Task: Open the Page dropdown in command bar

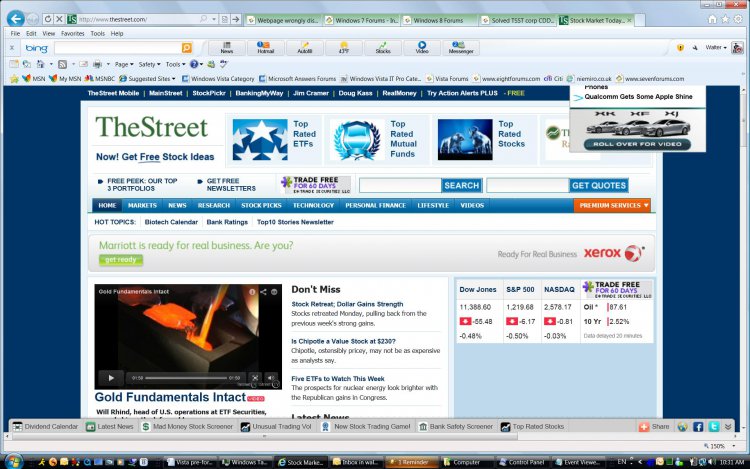Action: point(124,64)
